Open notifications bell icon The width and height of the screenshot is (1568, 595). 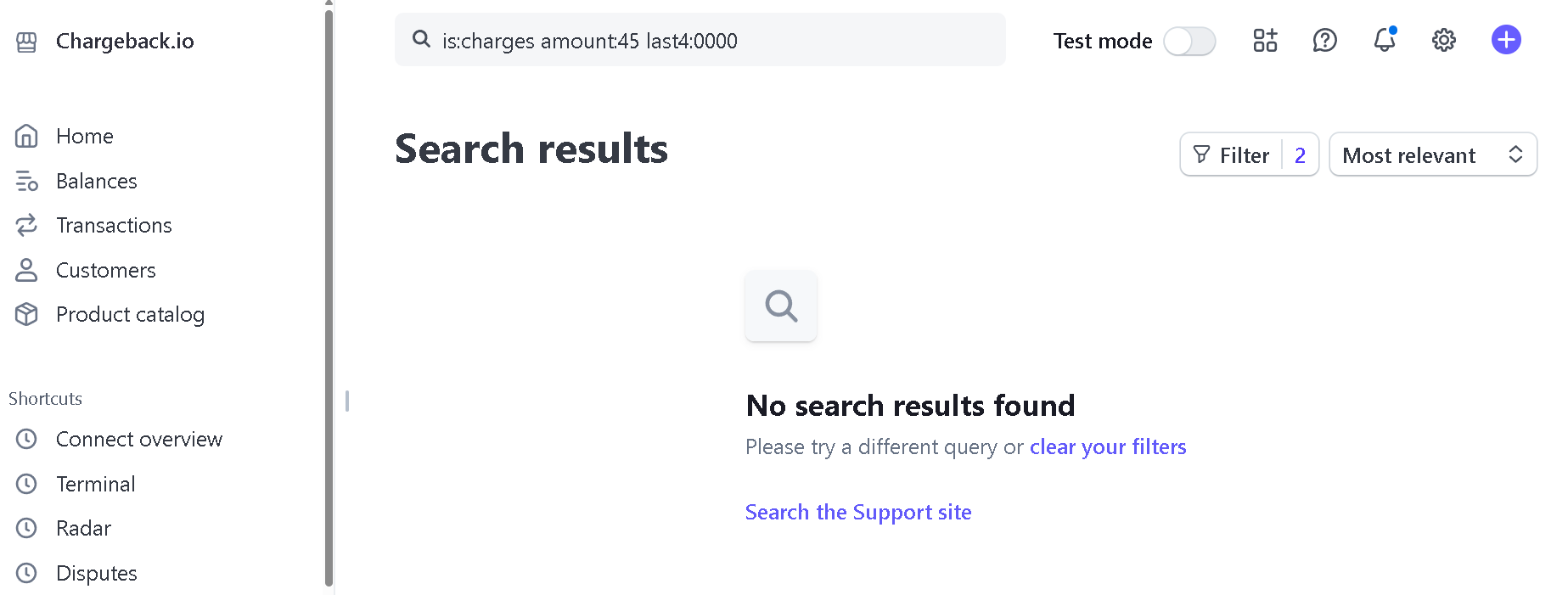click(1385, 40)
